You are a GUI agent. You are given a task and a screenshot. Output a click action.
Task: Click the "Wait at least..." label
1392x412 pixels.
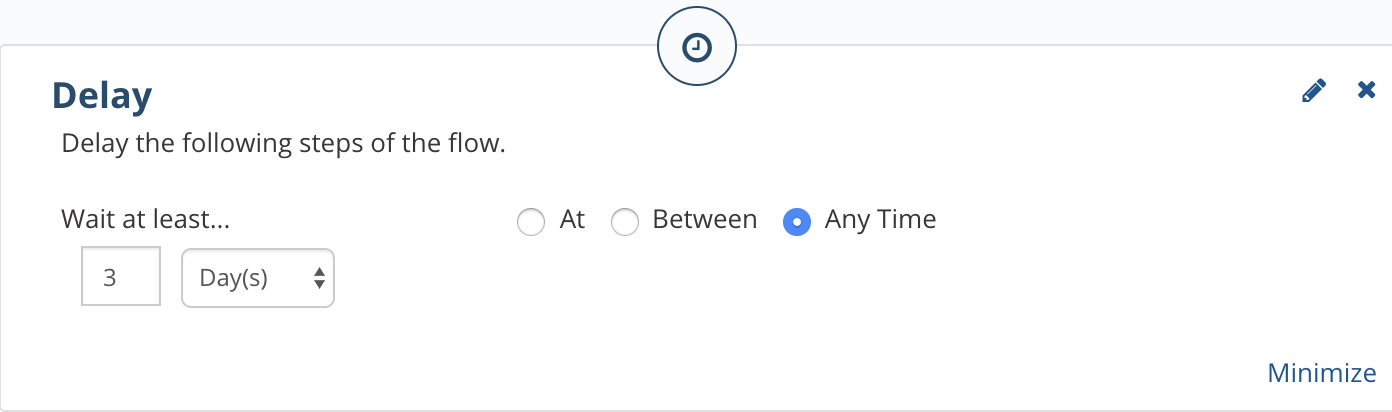pos(146,219)
